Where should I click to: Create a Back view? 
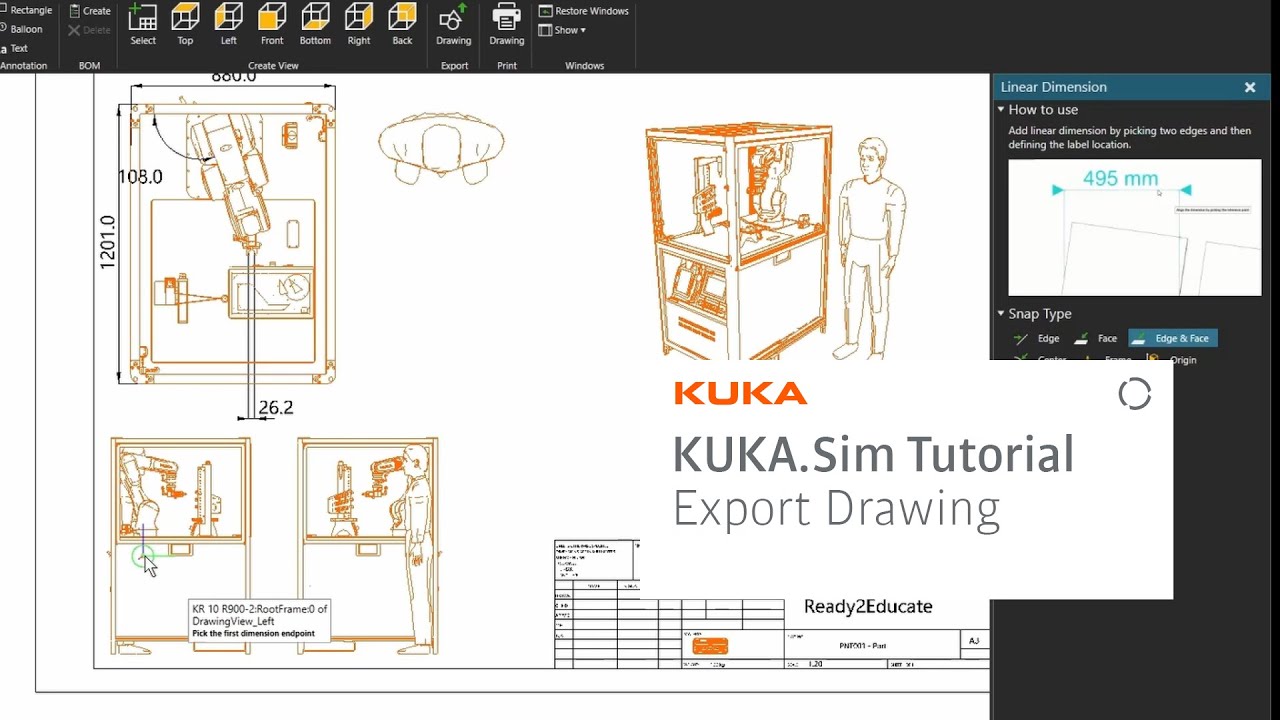tap(402, 25)
